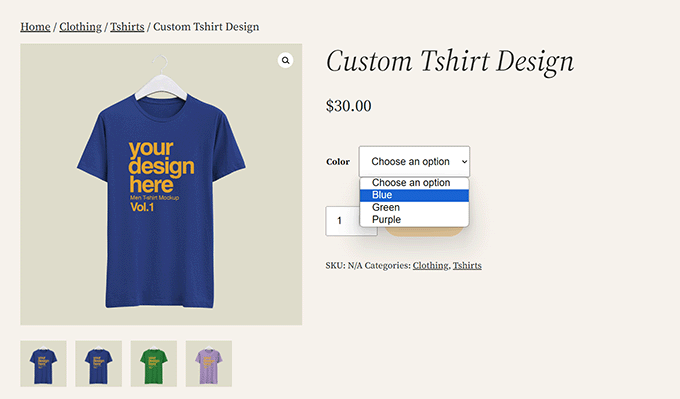Click the Custom Tshirt Design product title
This screenshot has width=680, height=399.
click(x=450, y=62)
